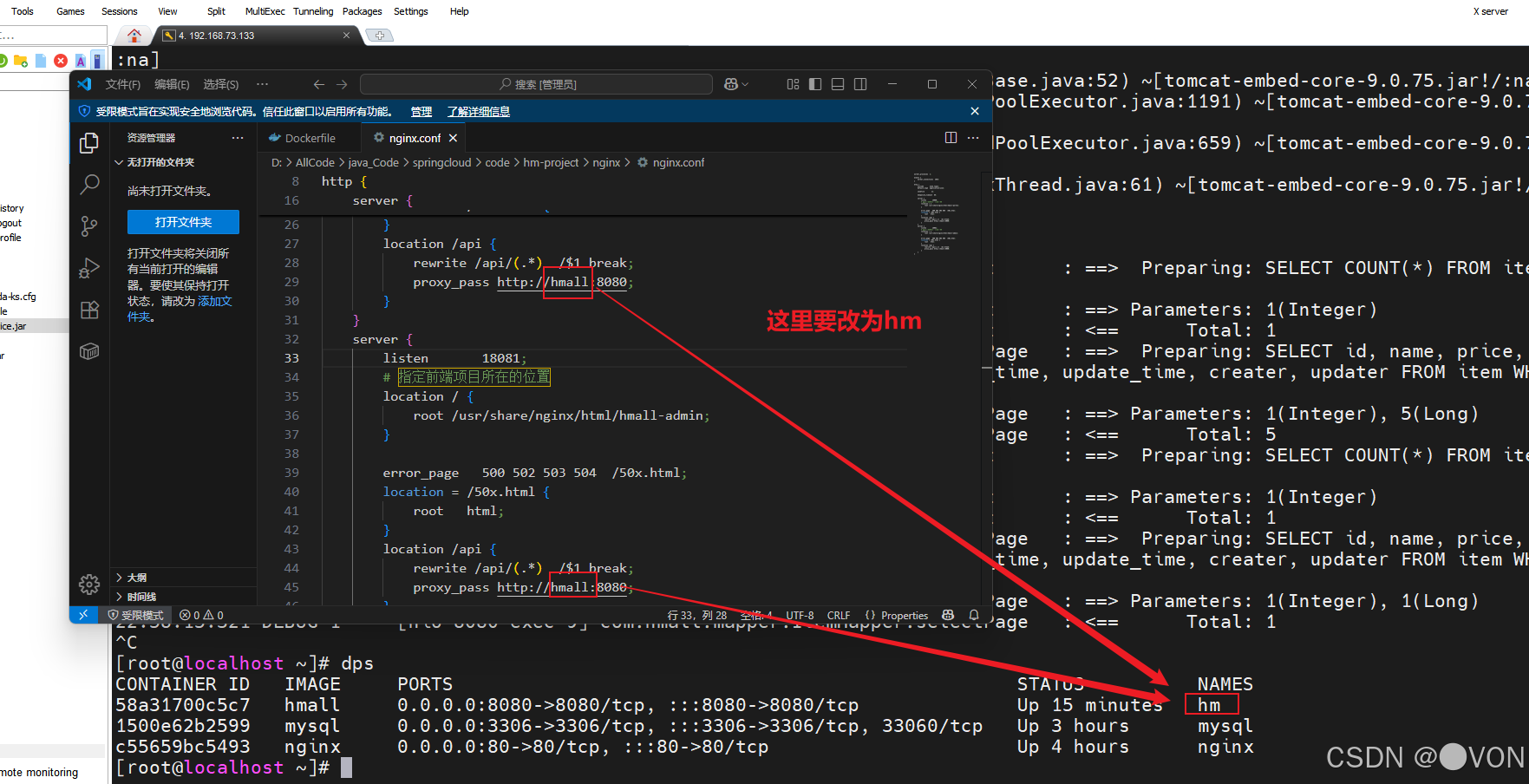Open the Manage gear icon in VS Code

[x=89, y=585]
